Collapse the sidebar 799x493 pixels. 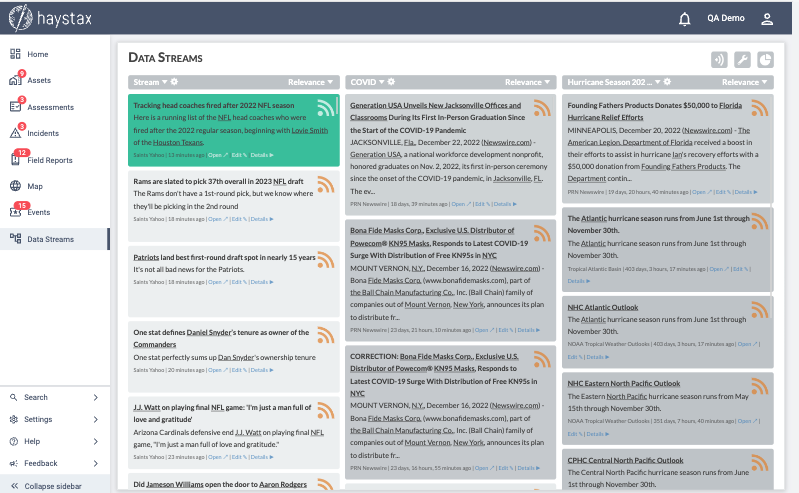(x=54, y=485)
